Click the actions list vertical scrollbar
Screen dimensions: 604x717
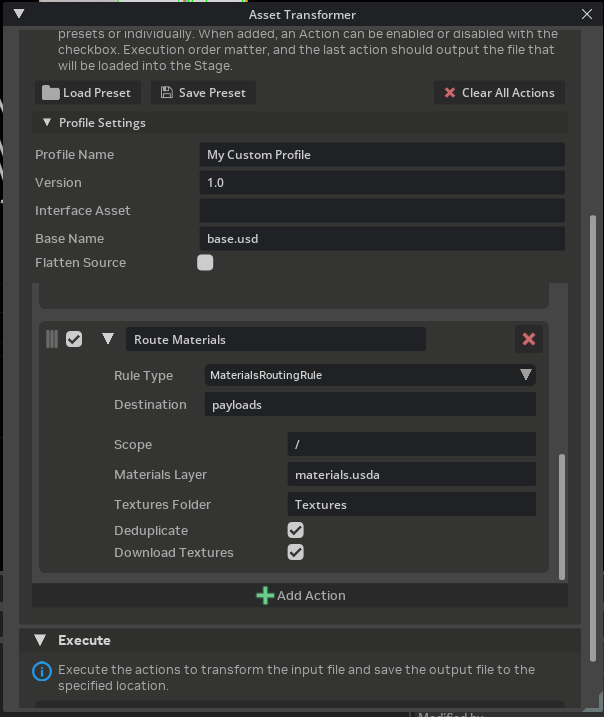click(x=561, y=515)
